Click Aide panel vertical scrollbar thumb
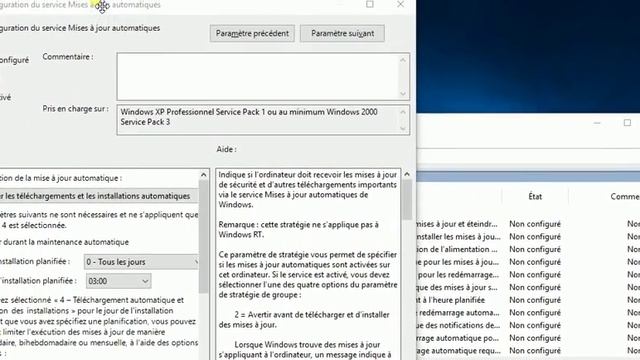 [x=407, y=200]
